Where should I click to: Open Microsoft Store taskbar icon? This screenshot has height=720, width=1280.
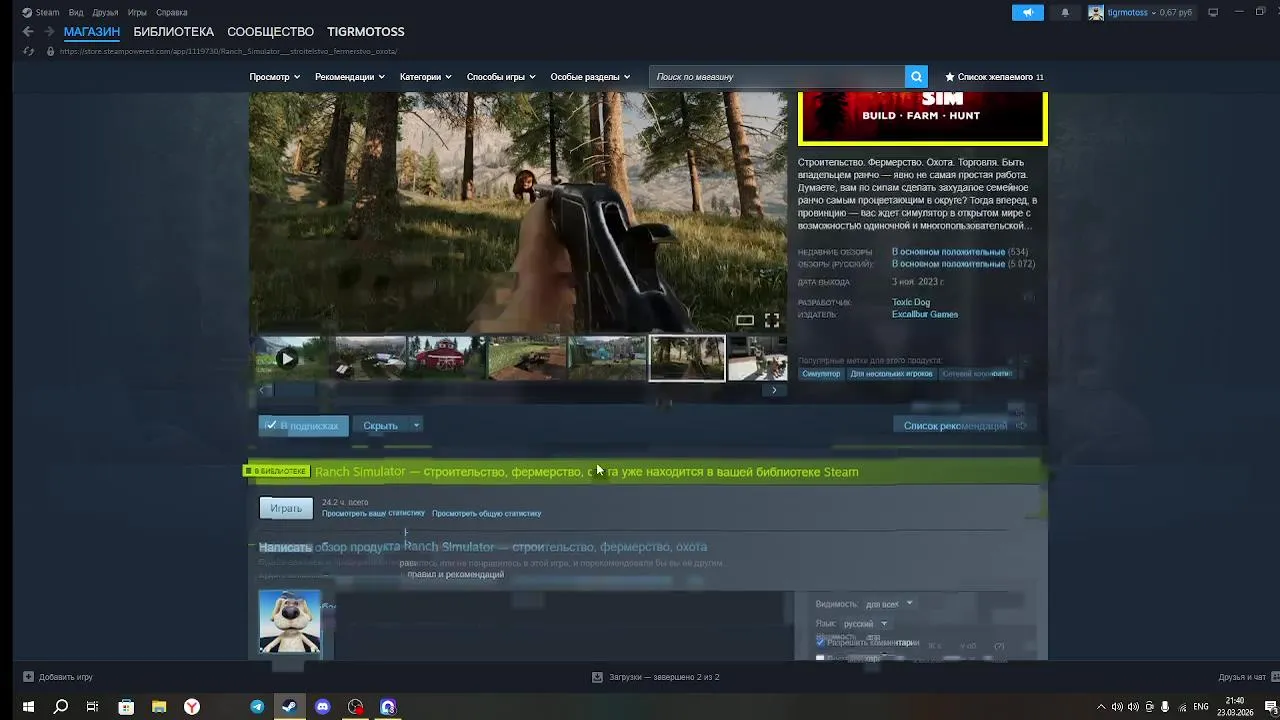coord(126,707)
